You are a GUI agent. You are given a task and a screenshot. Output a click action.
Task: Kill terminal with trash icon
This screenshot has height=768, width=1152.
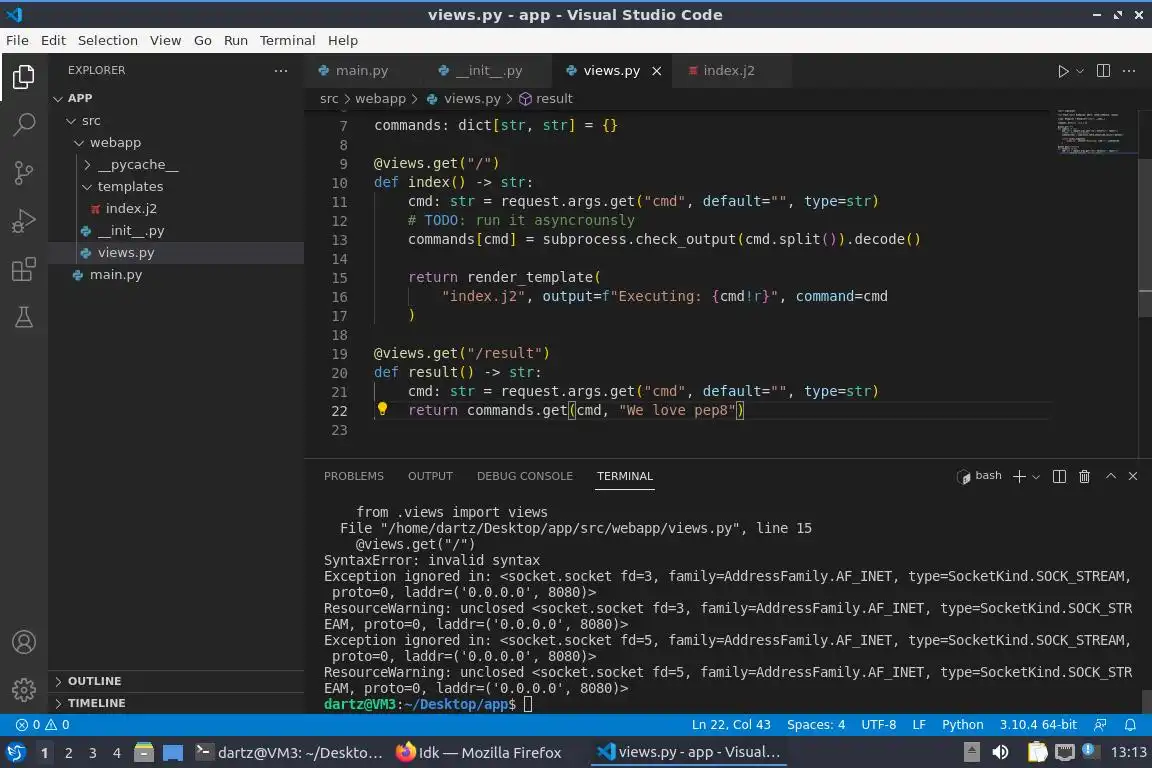pos(1084,476)
